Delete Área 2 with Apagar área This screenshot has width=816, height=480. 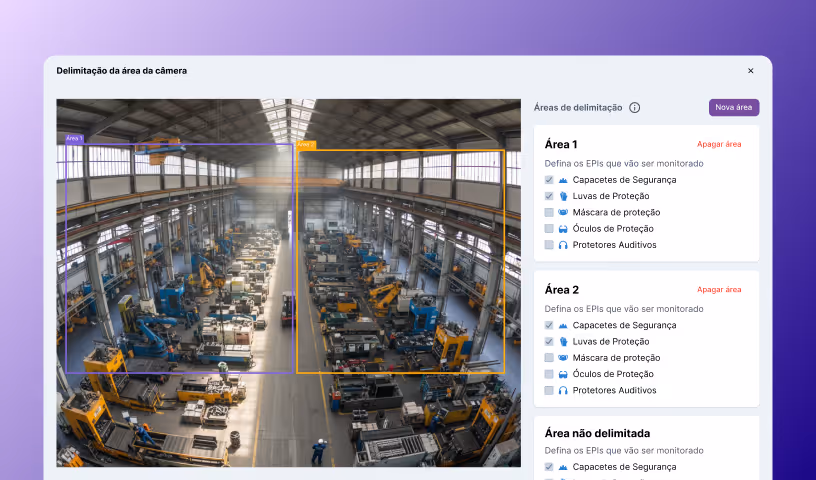click(719, 289)
